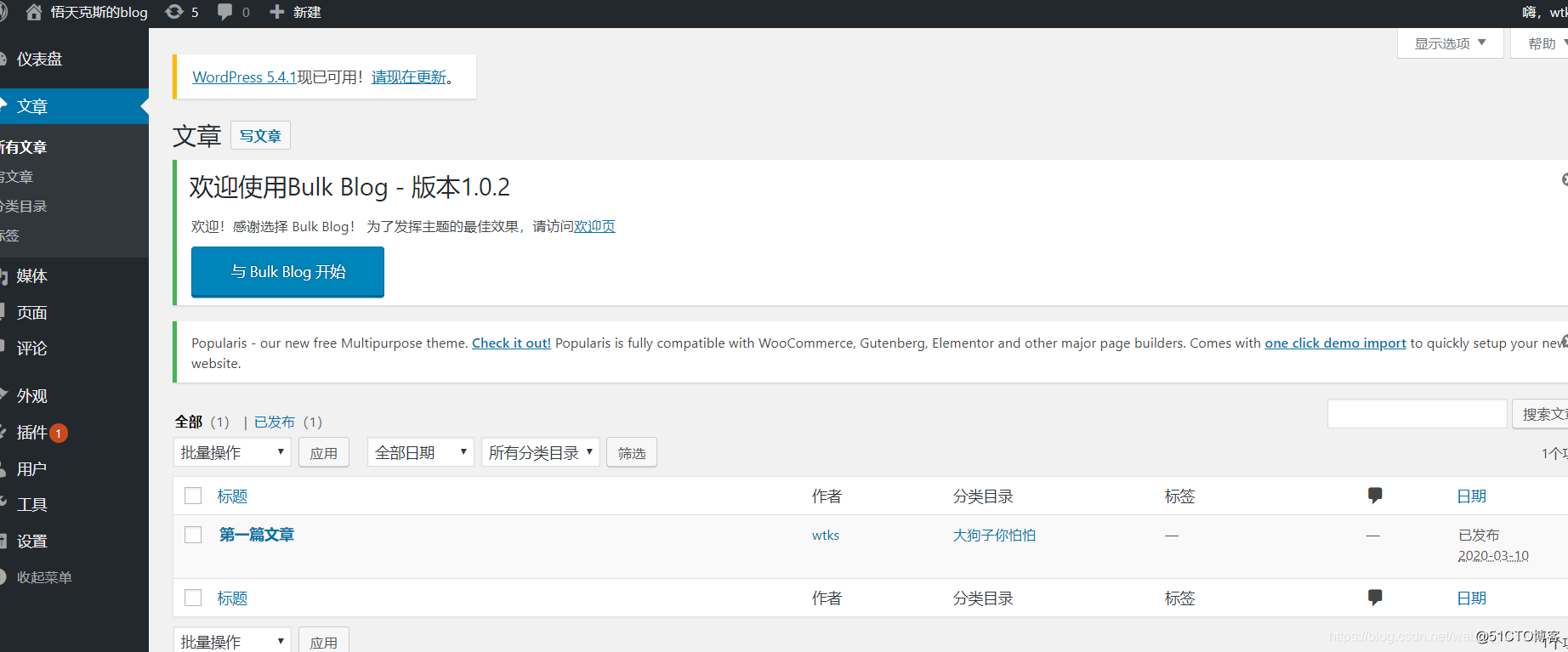Click the comments bubble icon in table footer
Image resolution: width=1568 pixels, height=652 pixels.
click(1375, 598)
